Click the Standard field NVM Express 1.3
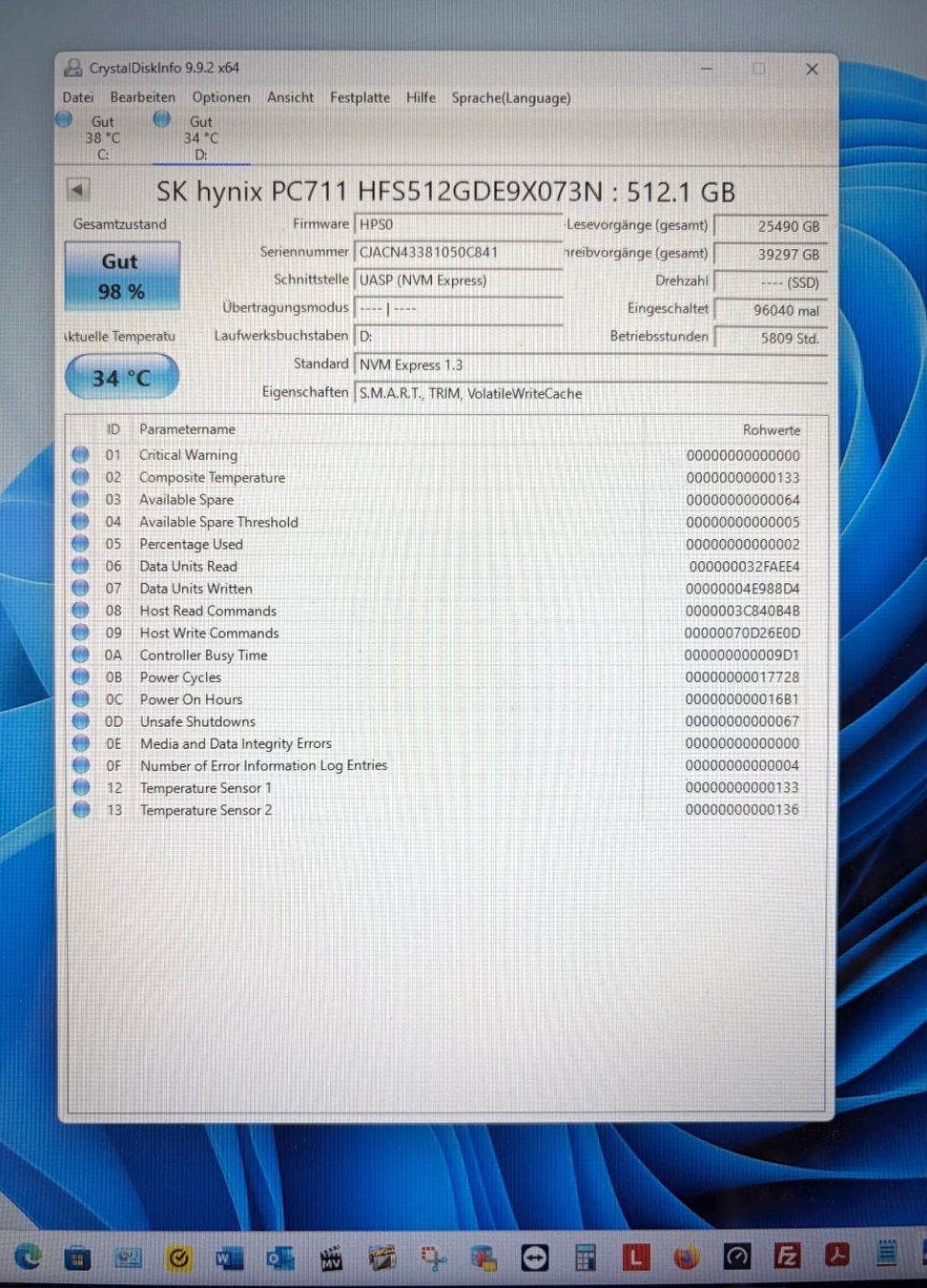Image resolution: width=927 pixels, height=1288 pixels. pyautogui.click(x=590, y=365)
